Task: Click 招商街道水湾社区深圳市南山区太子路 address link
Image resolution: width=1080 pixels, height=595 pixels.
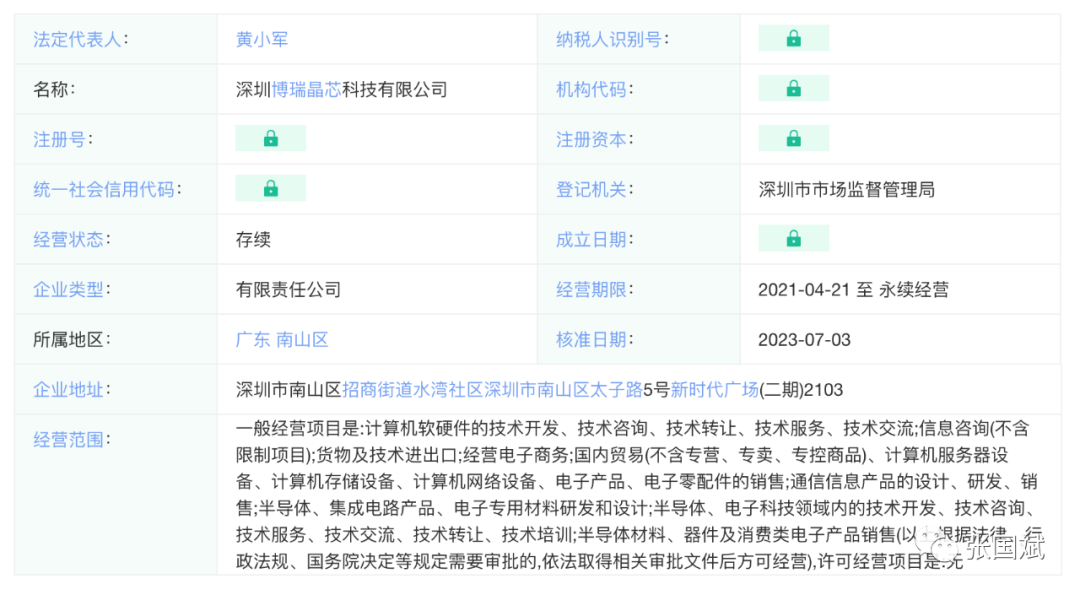Action: click(492, 390)
